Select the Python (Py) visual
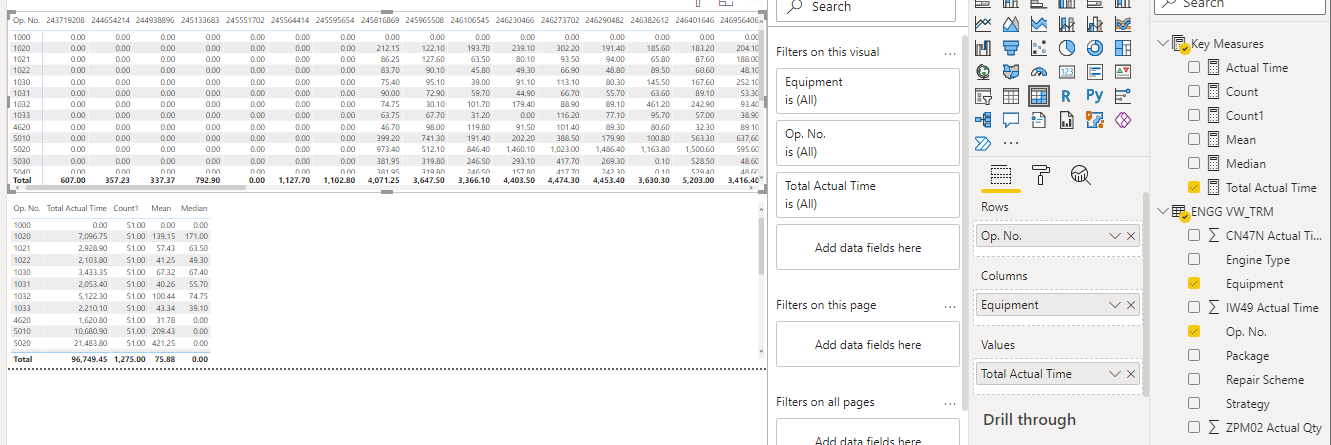Image resolution: width=1331 pixels, height=445 pixels. (x=1095, y=96)
